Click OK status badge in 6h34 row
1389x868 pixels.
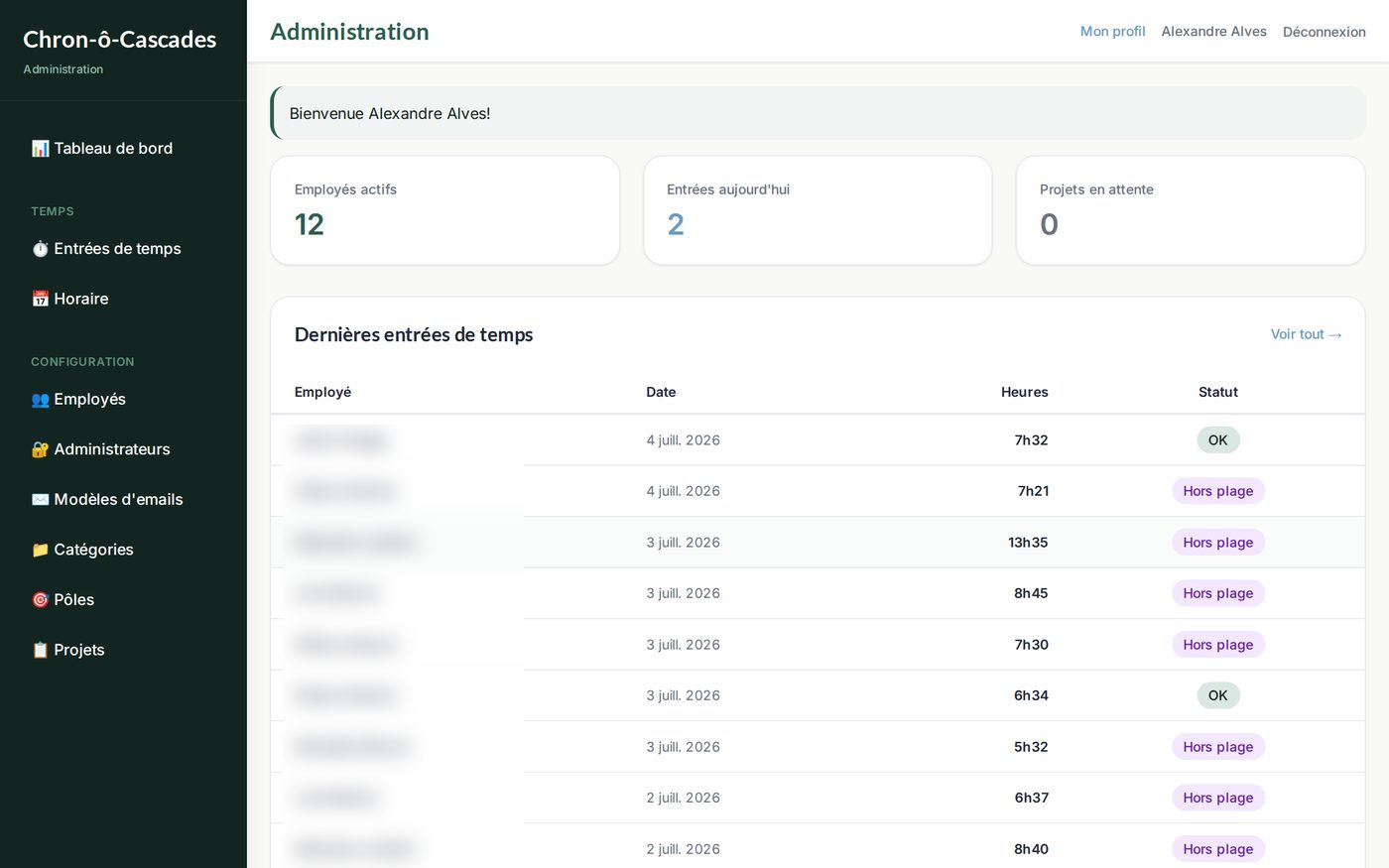1218,695
